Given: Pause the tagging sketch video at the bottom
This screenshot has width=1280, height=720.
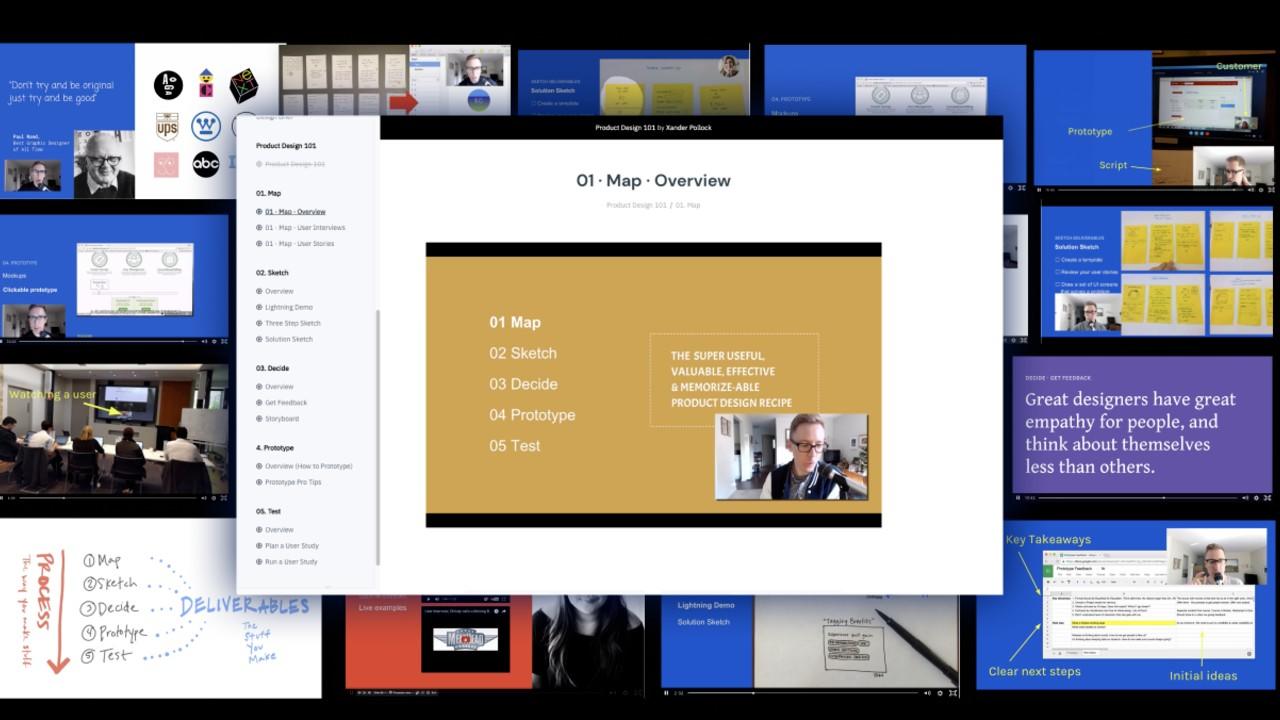Looking at the screenshot, I should point(667,692).
